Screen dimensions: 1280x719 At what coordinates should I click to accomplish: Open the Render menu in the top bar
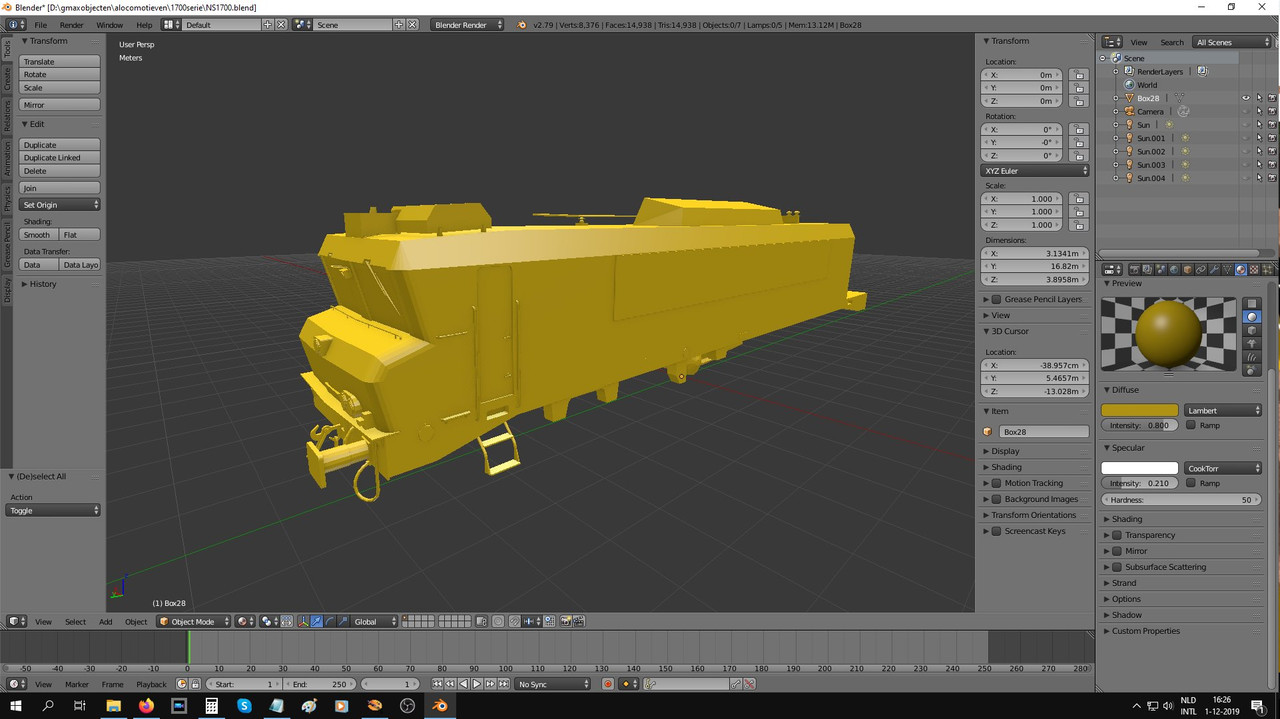click(x=71, y=24)
